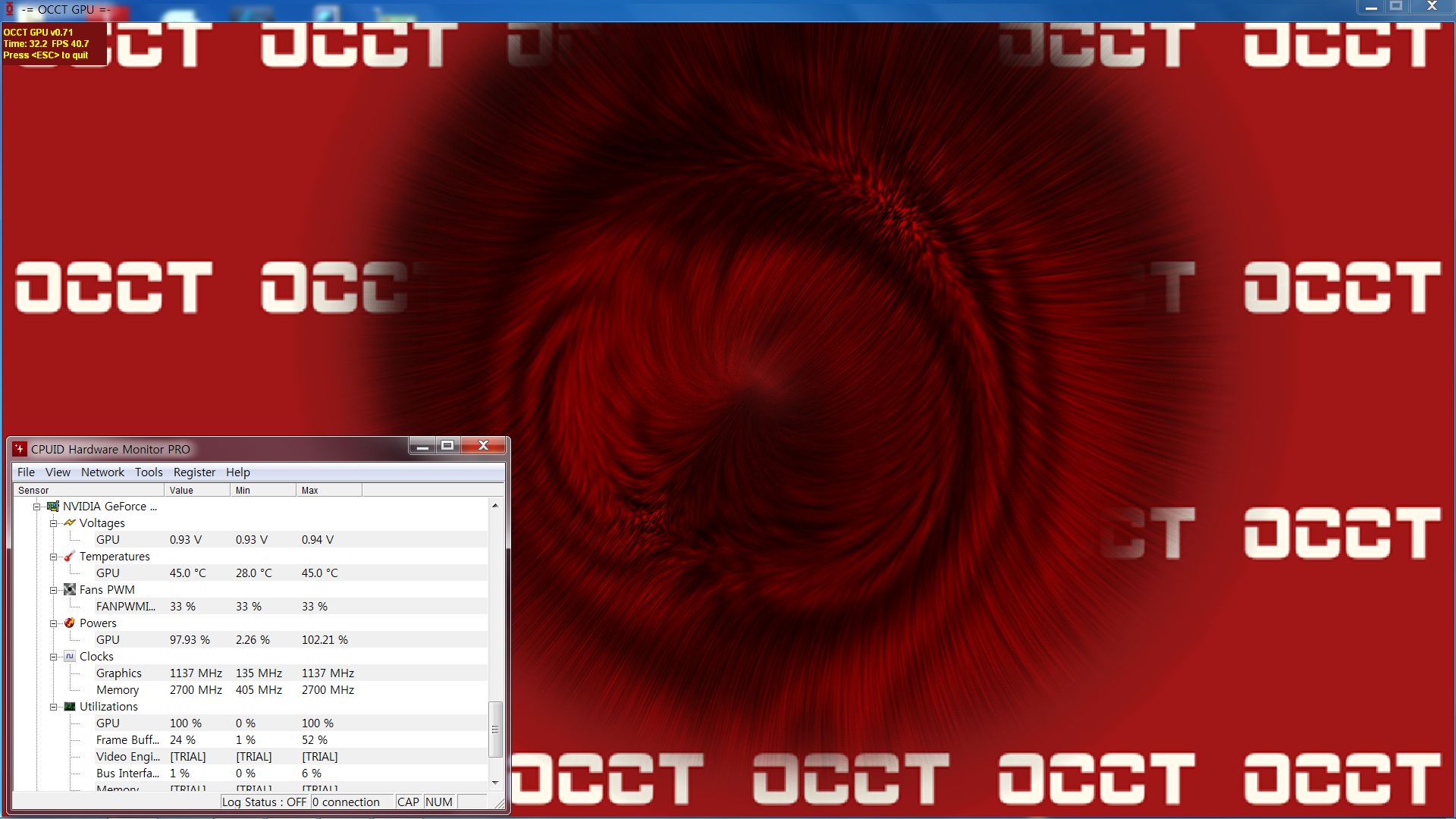Click the Utilizations chip icon
This screenshot has width=1456, height=819.
pos(70,707)
